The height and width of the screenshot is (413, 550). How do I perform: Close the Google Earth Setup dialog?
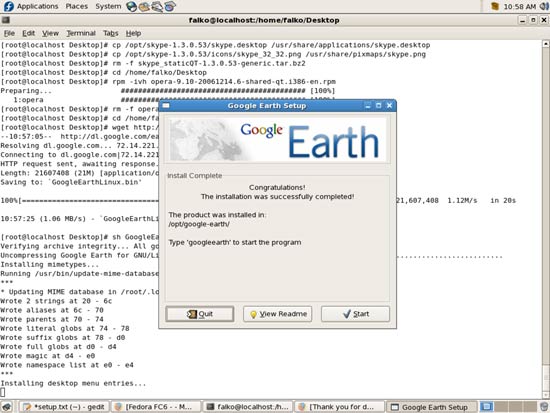click(x=389, y=105)
